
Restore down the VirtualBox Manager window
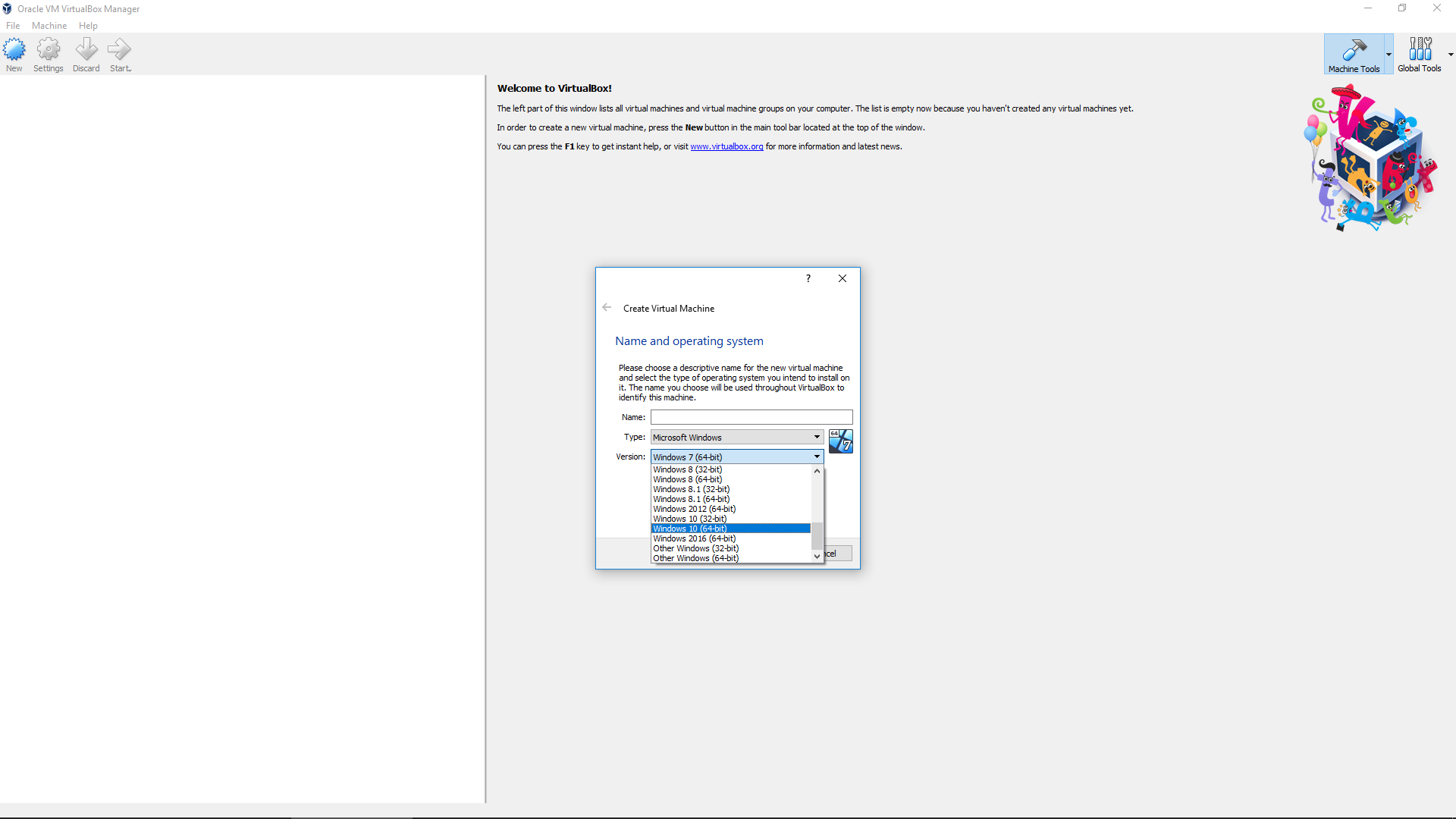1402,8
